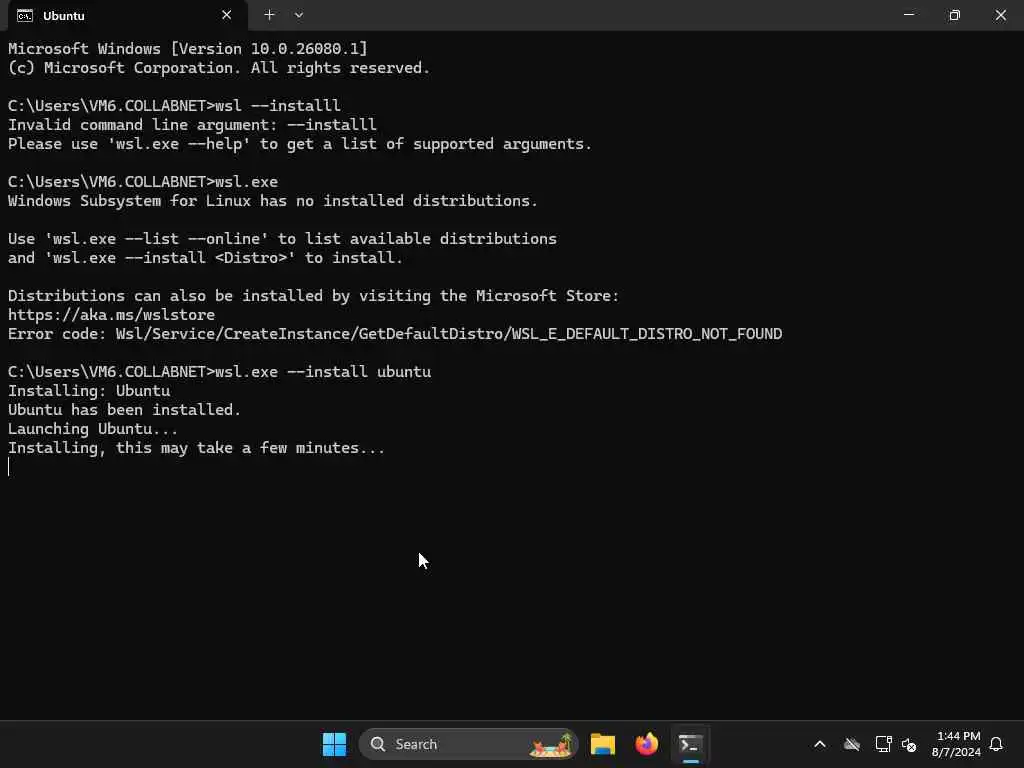Viewport: 1024px width, 768px height.
Task: Close the Ubuntu tab
Action: click(x=227, y=15)
